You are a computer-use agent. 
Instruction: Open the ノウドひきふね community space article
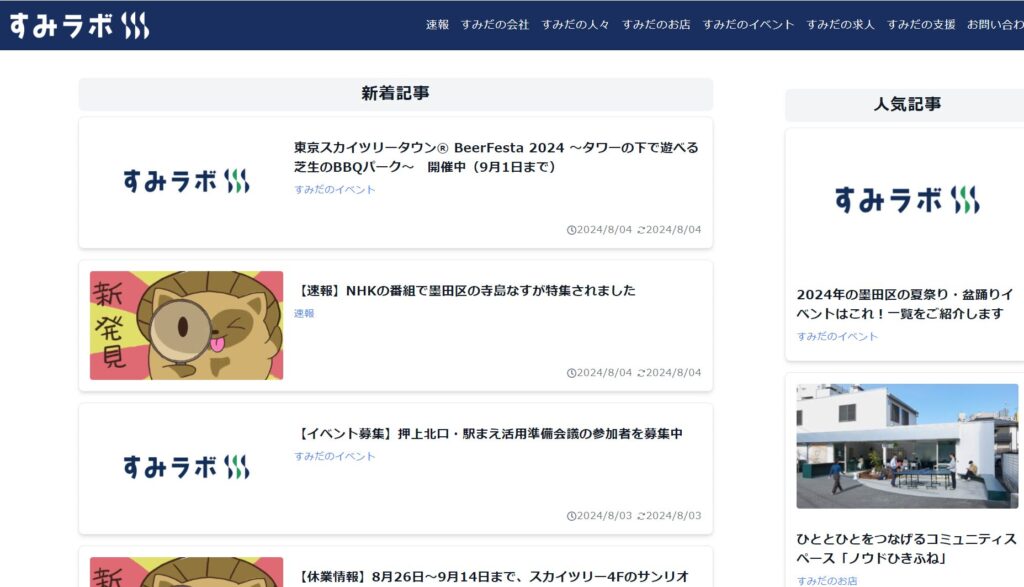click(906, 548)
